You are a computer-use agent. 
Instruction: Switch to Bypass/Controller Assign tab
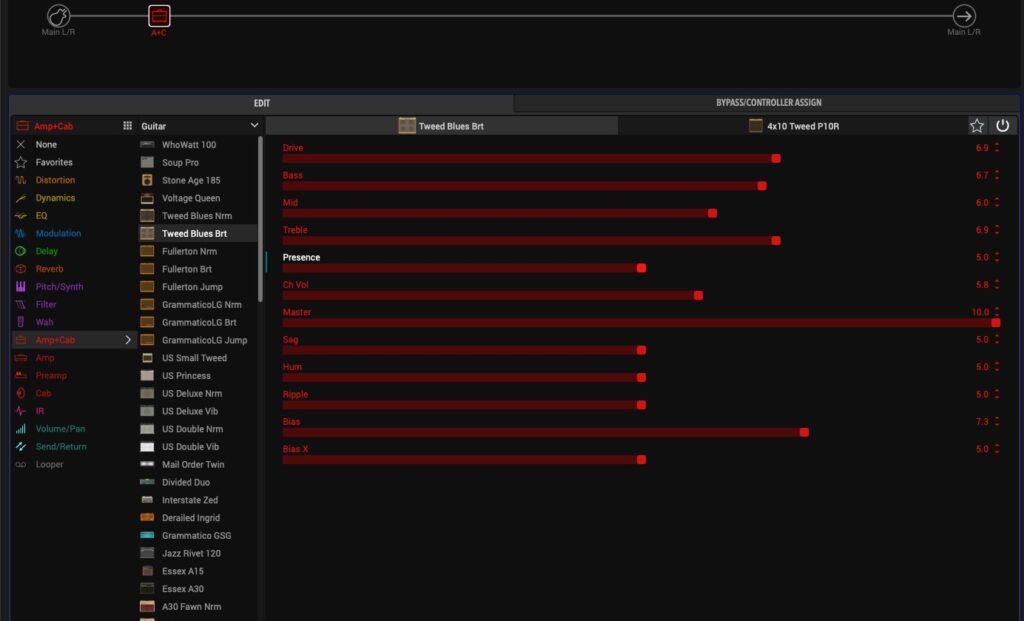click(768, 103)
